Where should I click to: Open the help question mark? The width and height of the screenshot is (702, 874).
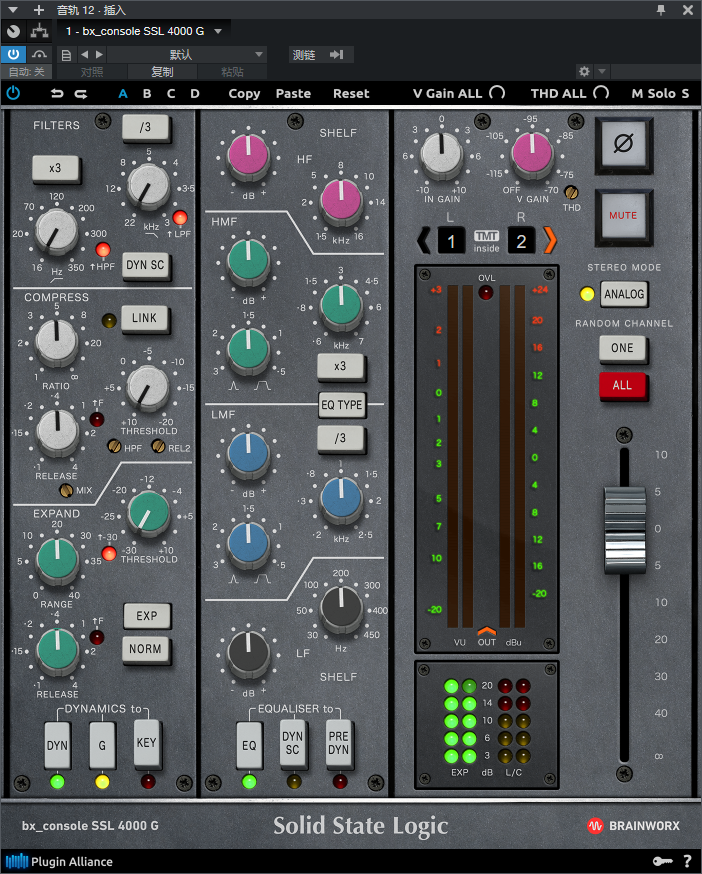688,861
